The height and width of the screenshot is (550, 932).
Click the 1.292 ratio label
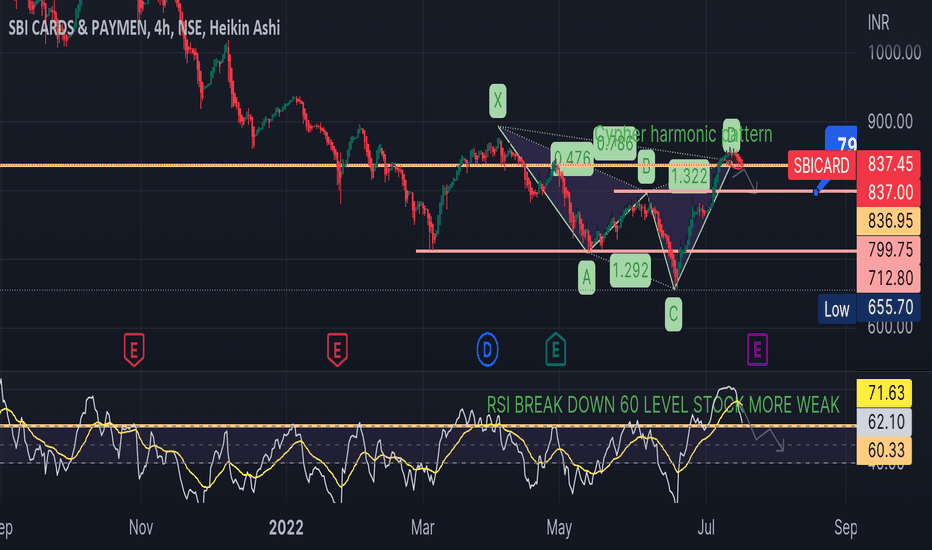(630, 271)
